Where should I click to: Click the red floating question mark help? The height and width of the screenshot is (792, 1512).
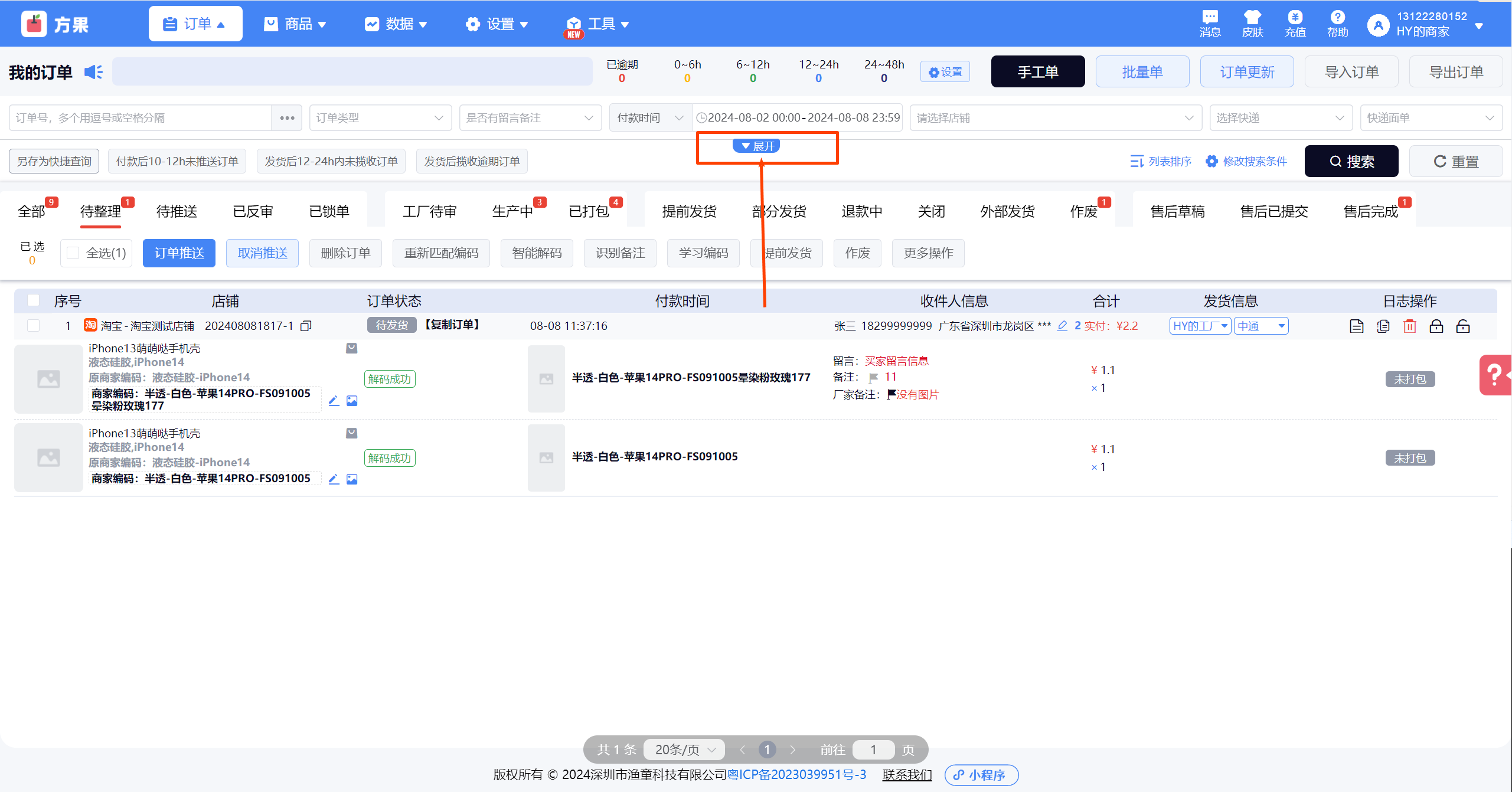(1494, 375)
